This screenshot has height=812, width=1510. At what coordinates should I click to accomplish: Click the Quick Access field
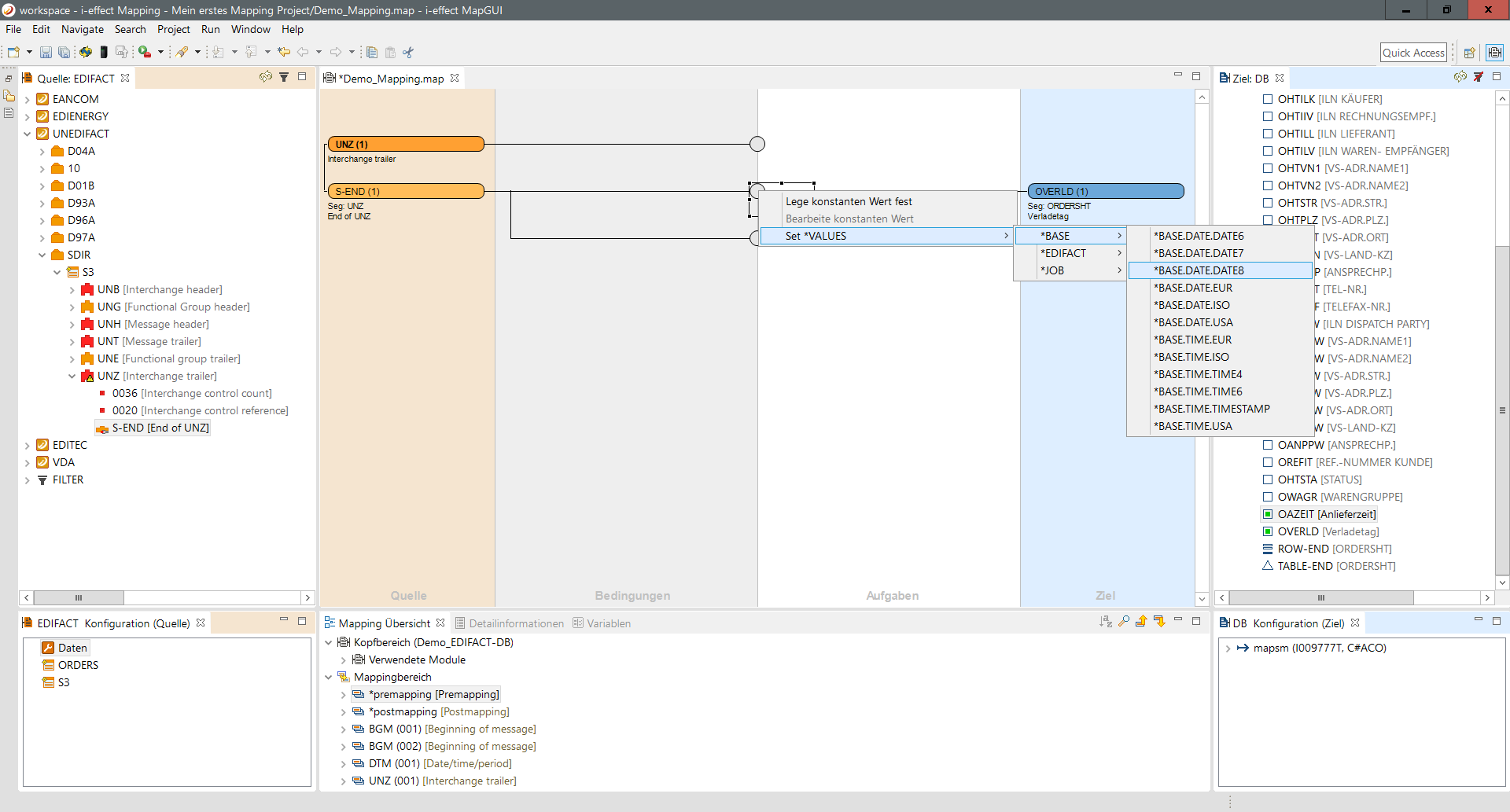point(1413,53)
